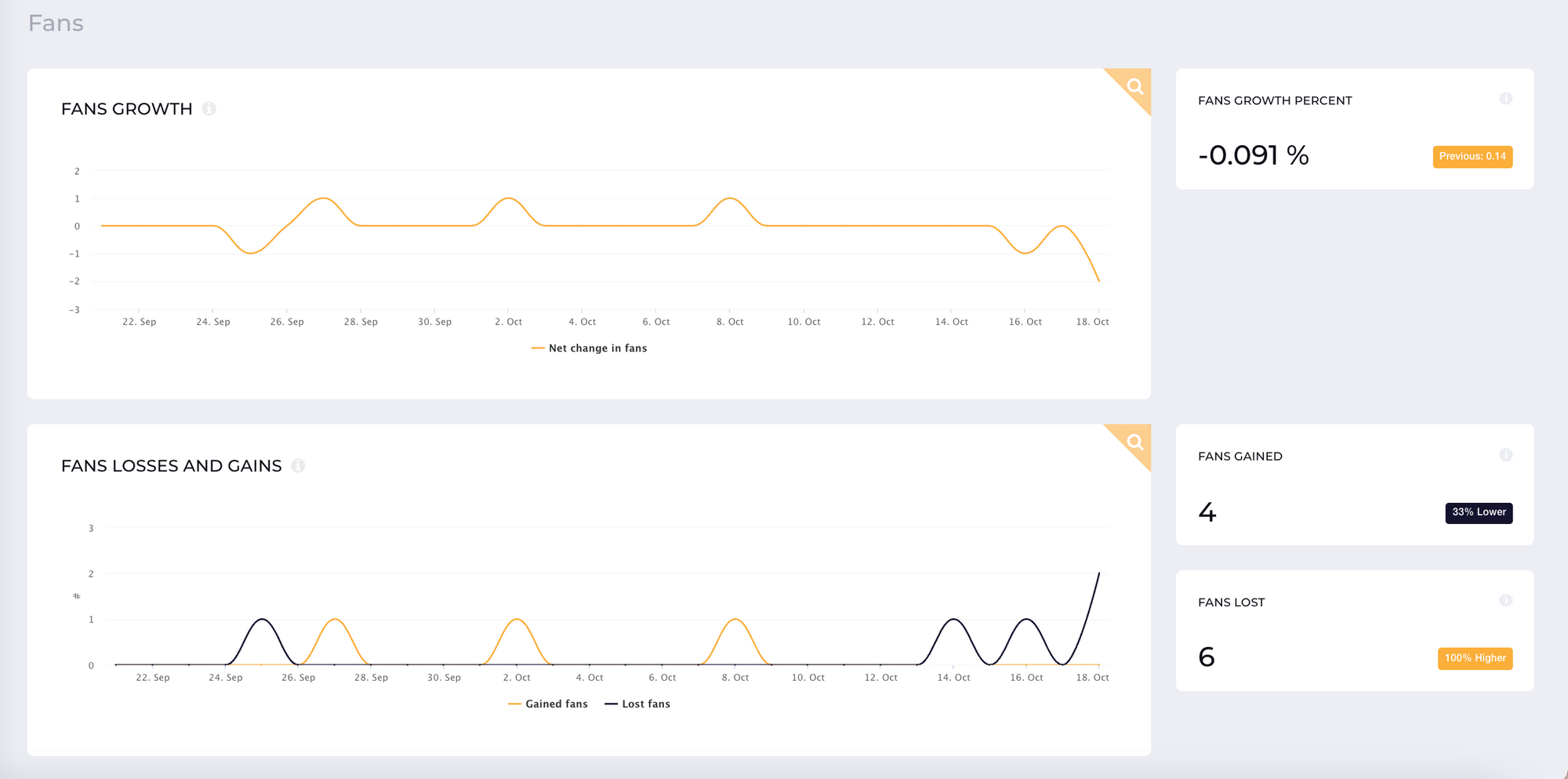The height and width of the screenshot is (779, 1568).
Task: Click info icon on Fans Growth Percent card
Action: pos(1505,99)
